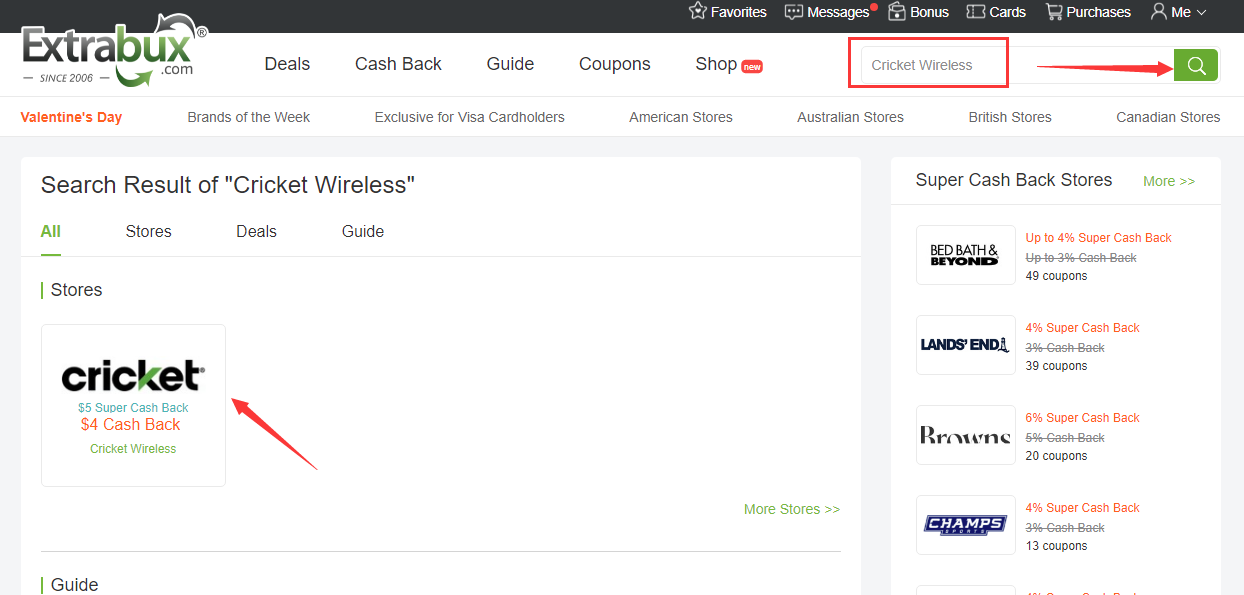Screen dimensions: 1244x595
Task: Open Exclusive for Visa Cardholders
Action: (470, 117)
